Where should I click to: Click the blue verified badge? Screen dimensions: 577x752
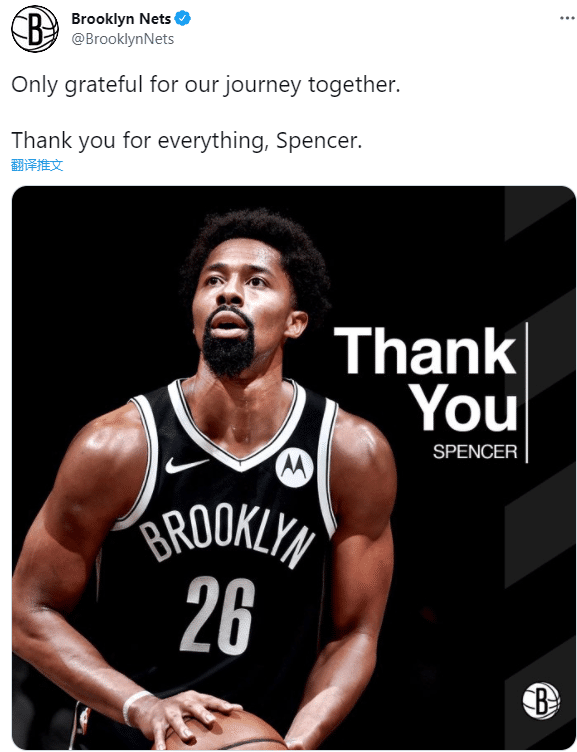[x=183, y=19]
